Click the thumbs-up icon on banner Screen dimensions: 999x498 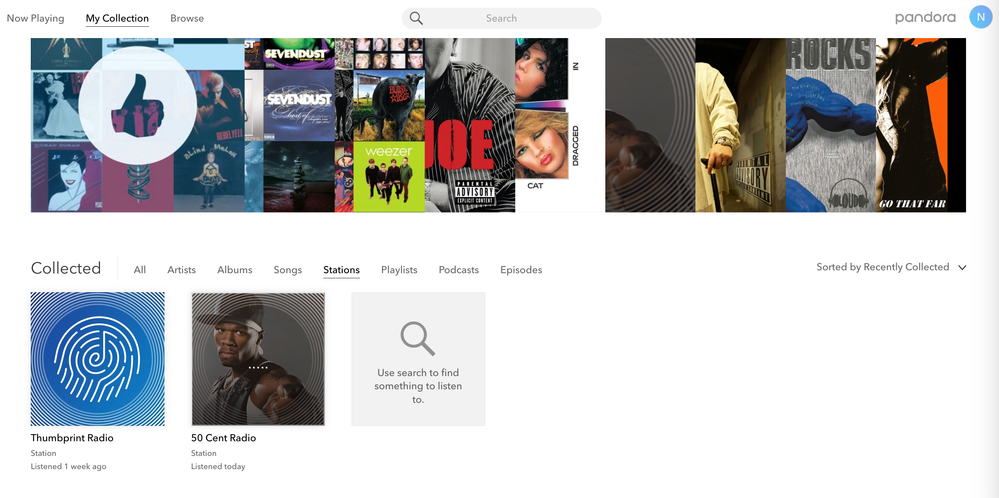tap(137, 106)
